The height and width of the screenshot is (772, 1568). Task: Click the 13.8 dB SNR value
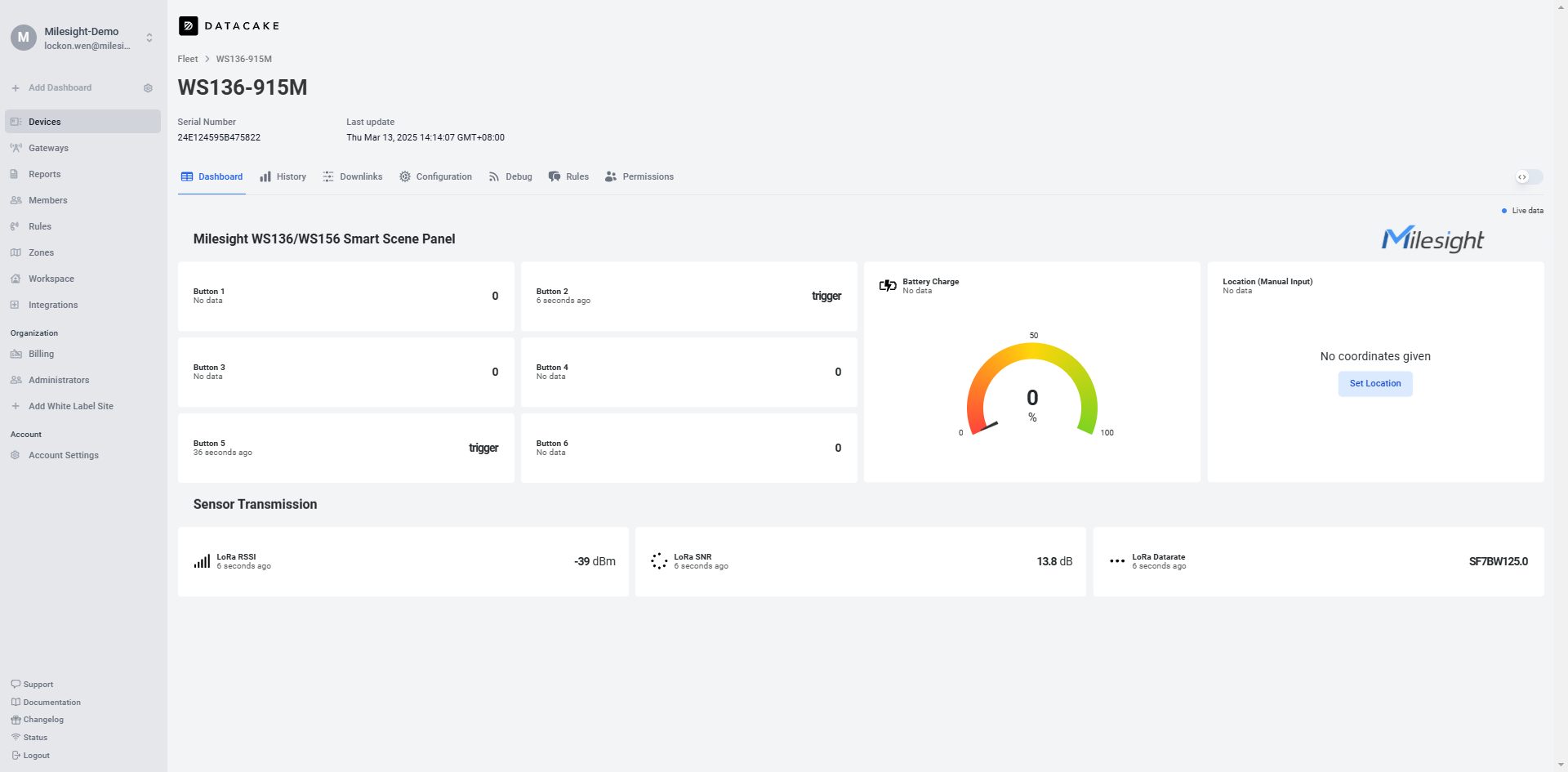coord(1054,561)
